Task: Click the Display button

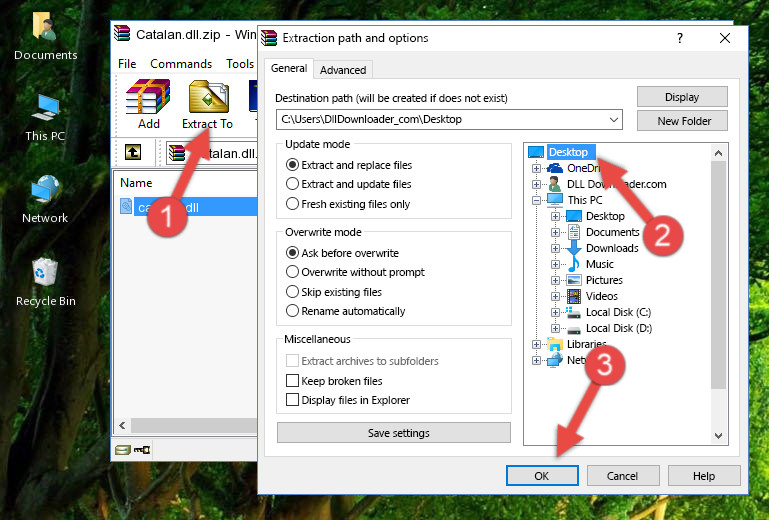Action: pyautogui.click(x=682, y=97)
